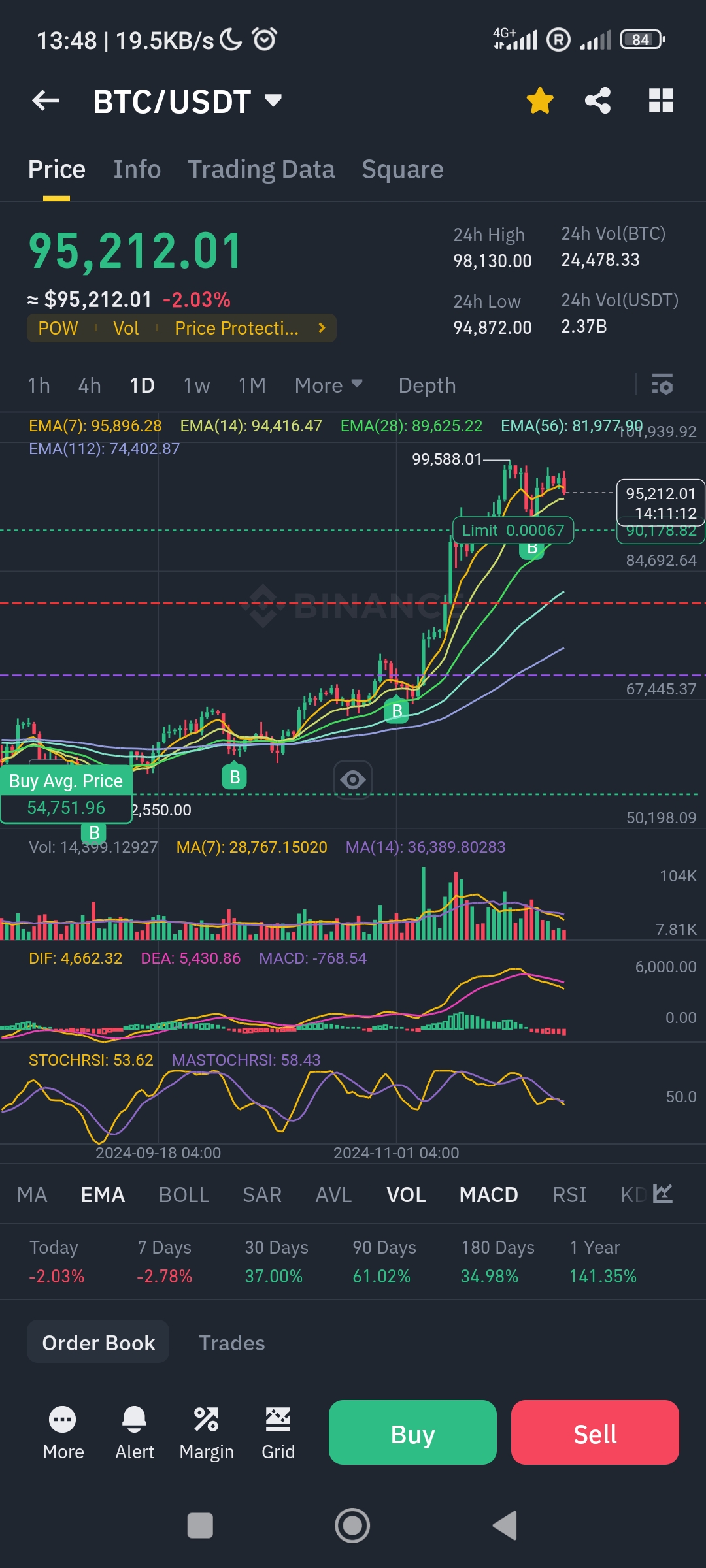Screen dimensions: 706x1568
Task: Select the 1w timeframe
Action: 196,385
